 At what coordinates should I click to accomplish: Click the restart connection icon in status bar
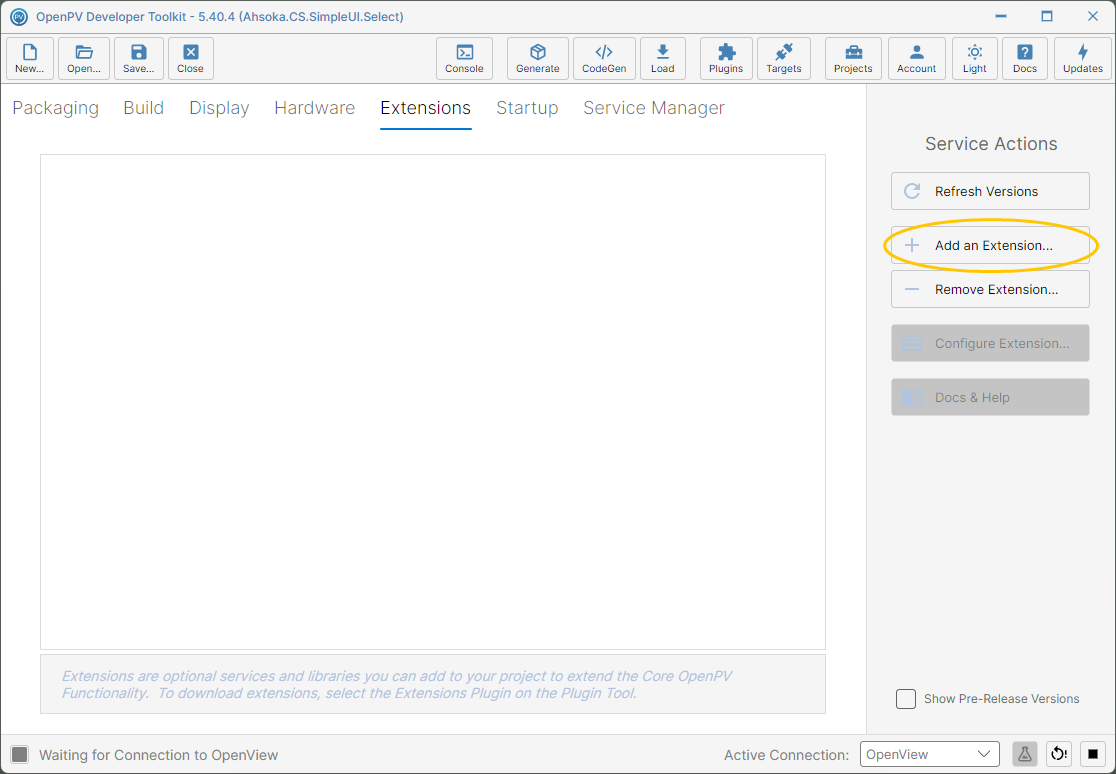[x=1059, y=754]
